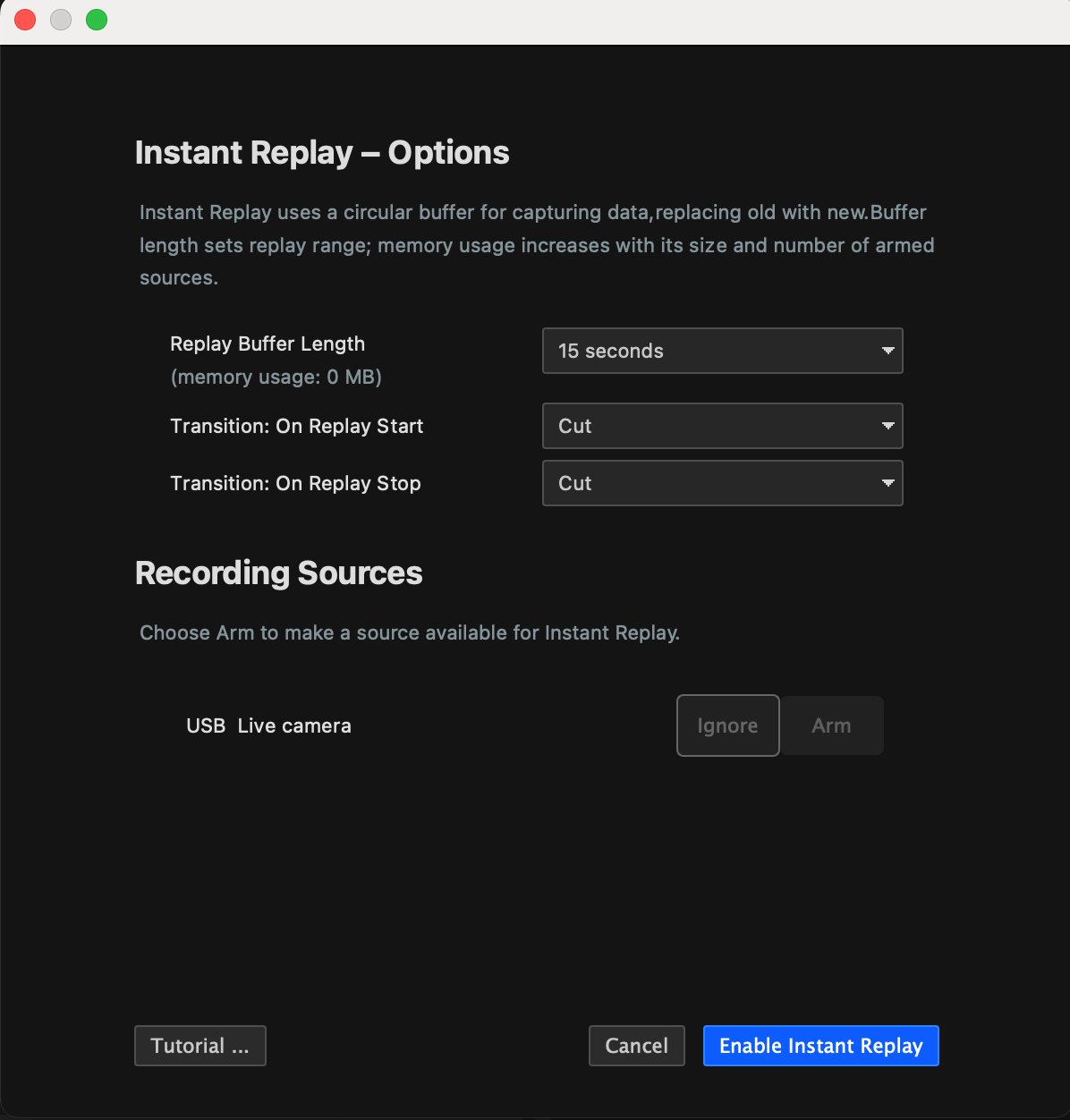The height and width of the screenshot is (1120, 1070).
Task: Click the gray minimize window button
Action: [61, 20]
